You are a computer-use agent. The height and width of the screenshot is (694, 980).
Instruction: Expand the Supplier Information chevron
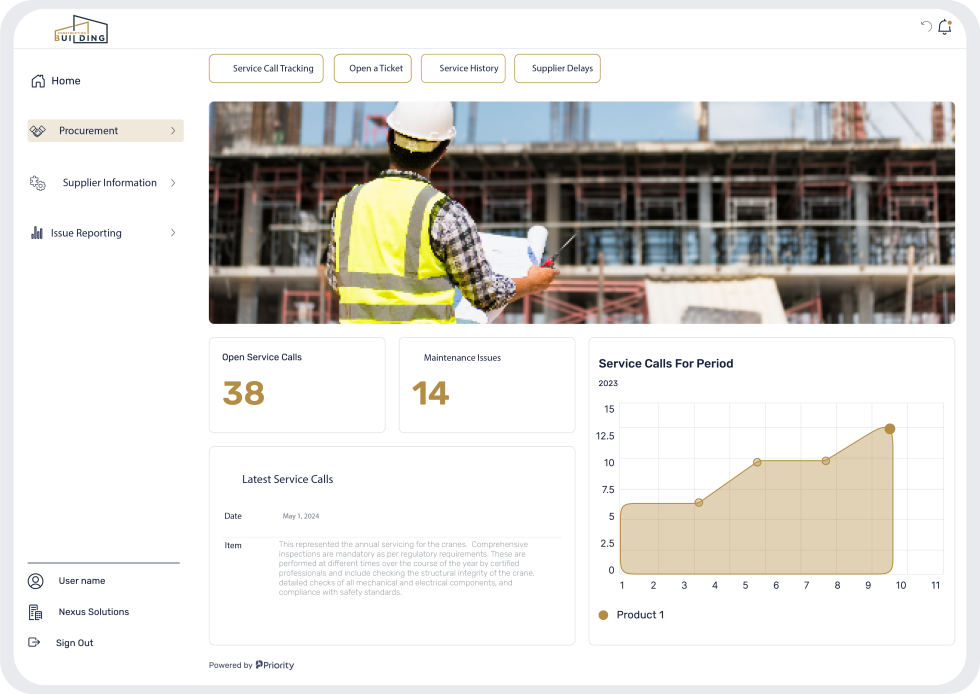(x=173, y=183)
